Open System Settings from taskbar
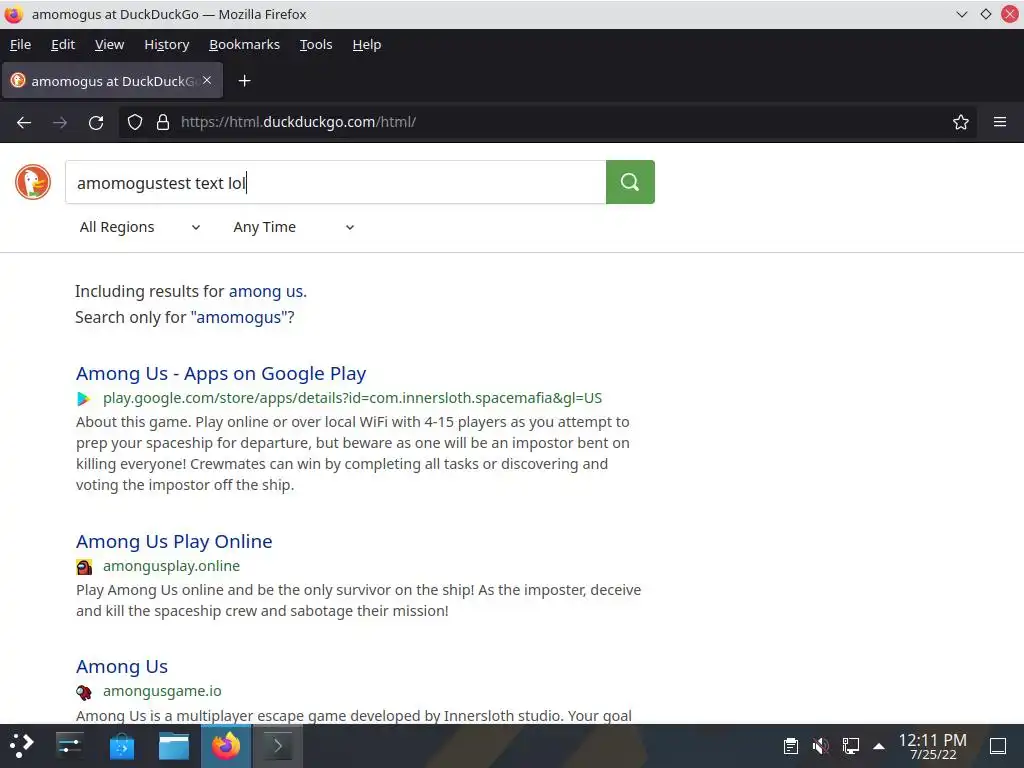Viewport: 1024px width, 768px height. [x=69, y=745]
